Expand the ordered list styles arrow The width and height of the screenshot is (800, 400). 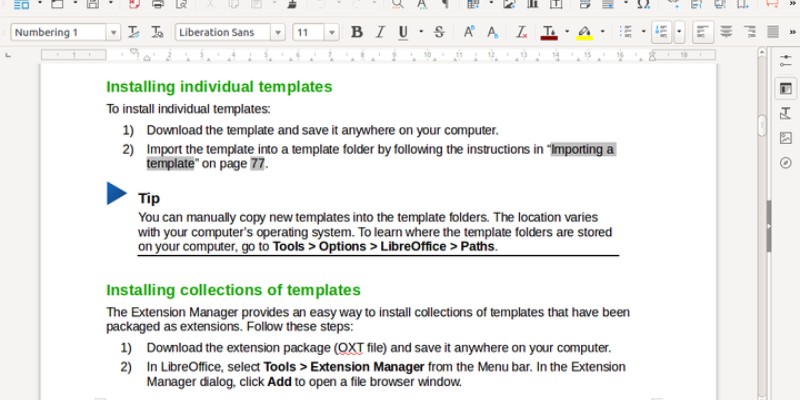(x=679, y=32)
